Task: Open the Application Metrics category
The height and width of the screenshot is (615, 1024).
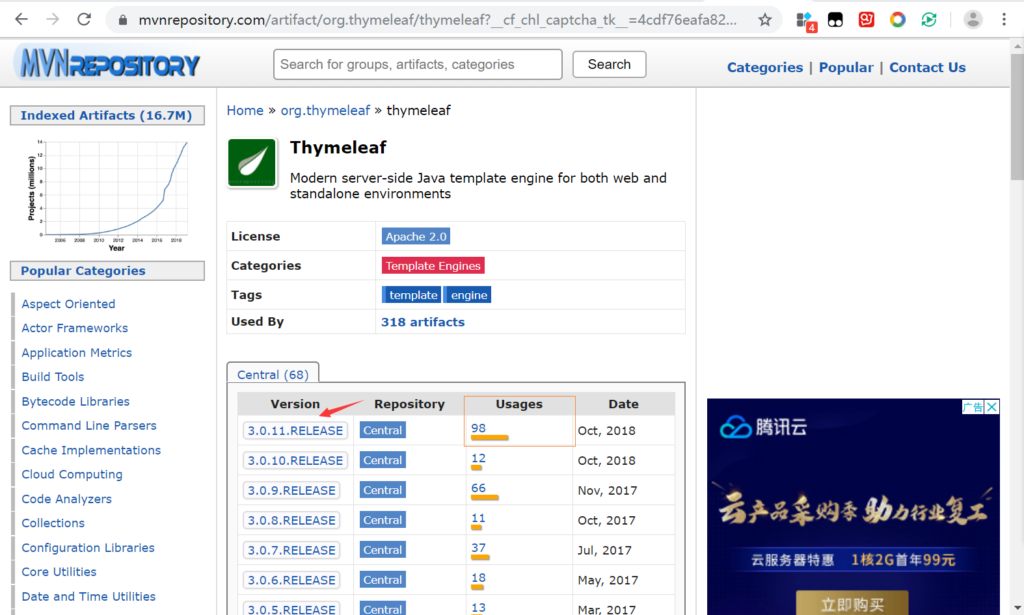Action: coord(76,353)
